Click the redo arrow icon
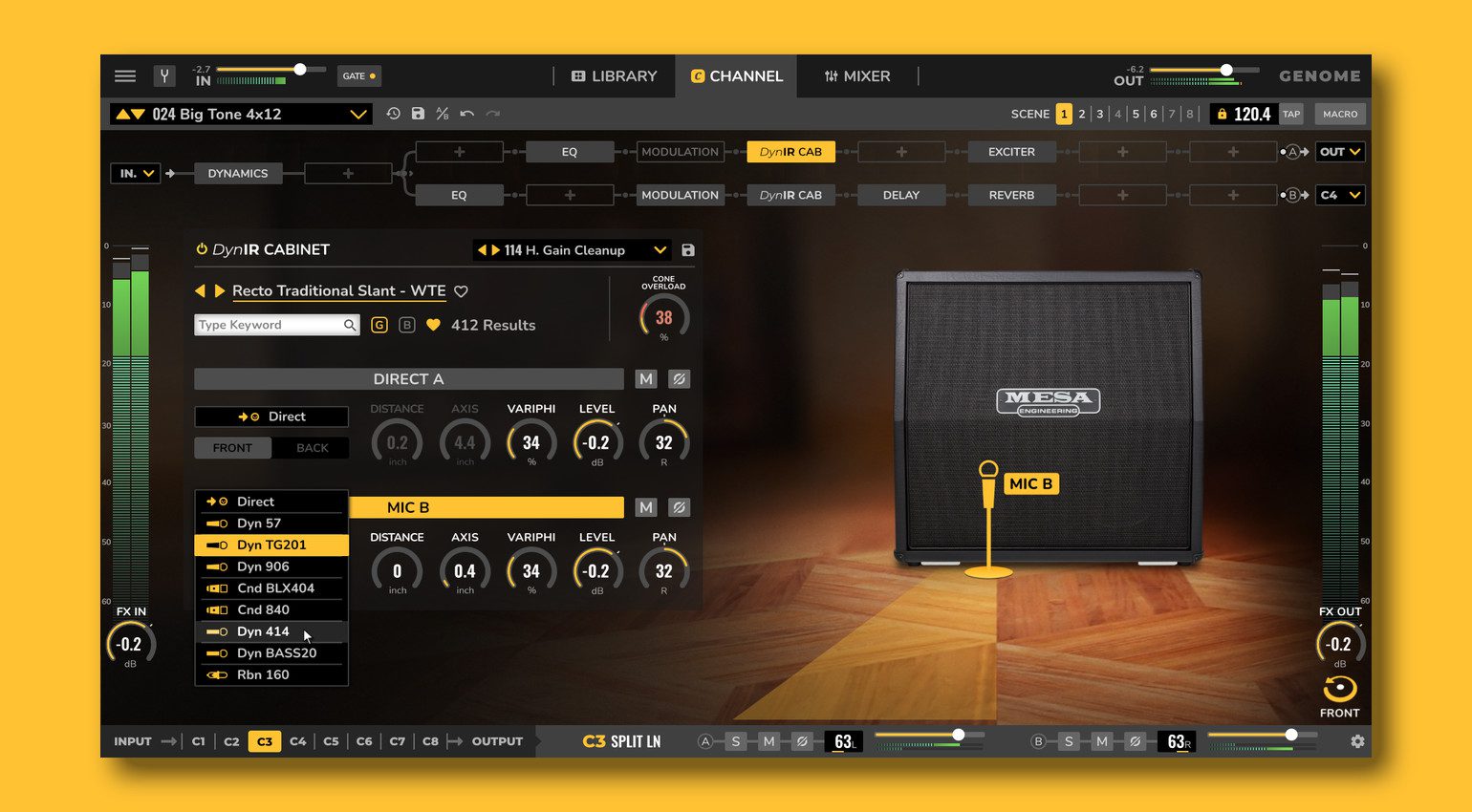 coord(492,114)
